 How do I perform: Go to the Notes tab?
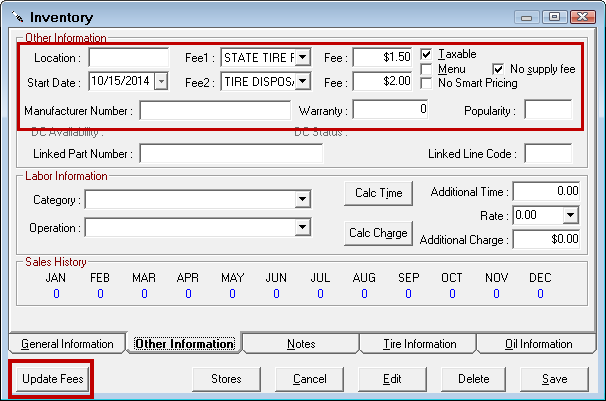[301, 344]
